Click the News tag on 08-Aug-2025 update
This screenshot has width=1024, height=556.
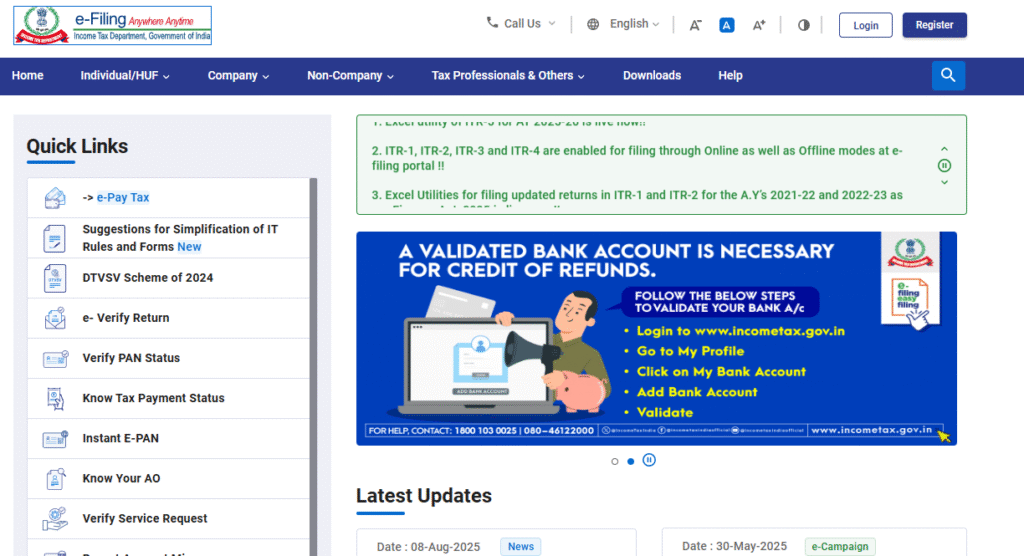pos(520,547)
